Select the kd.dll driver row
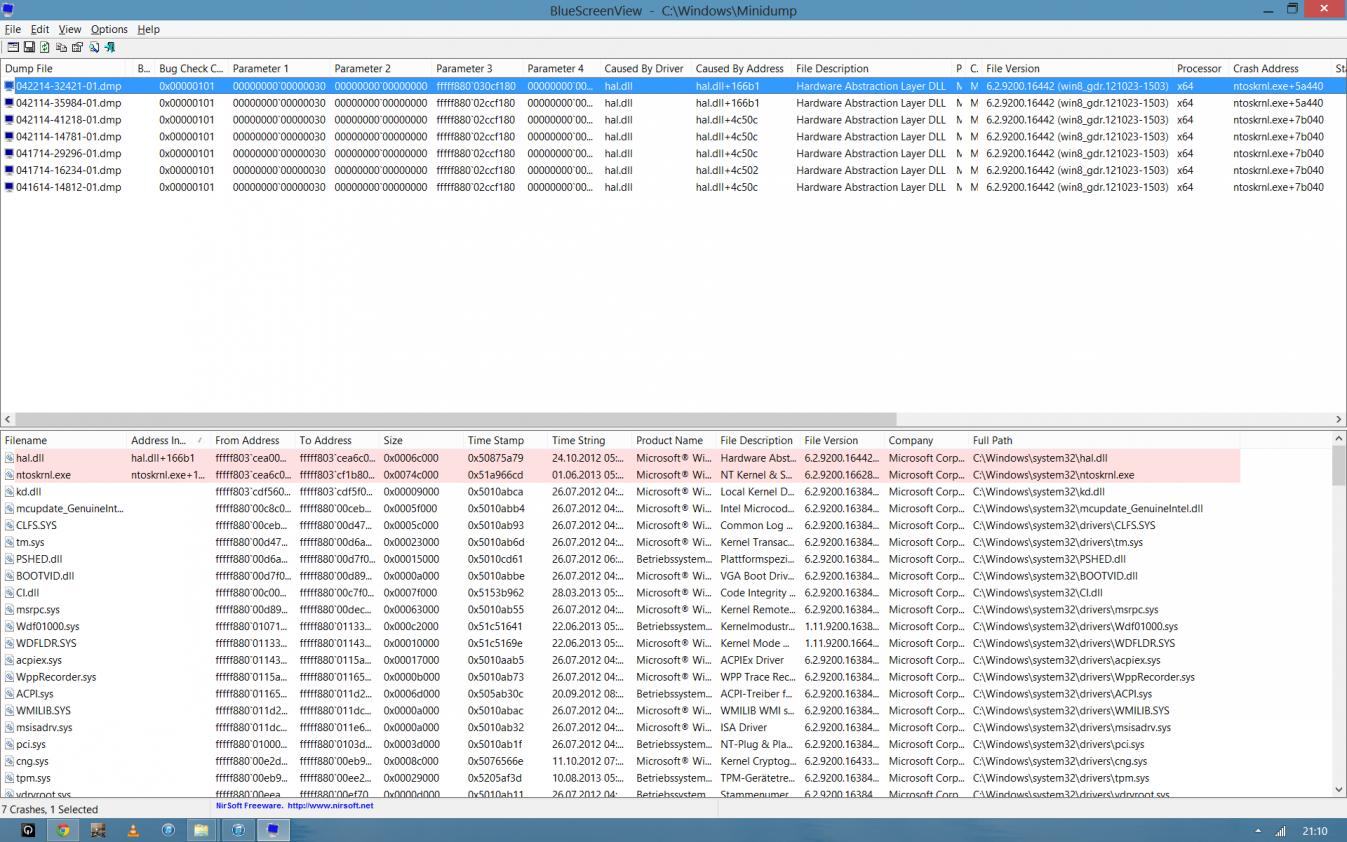 pyautogui.click(x=620, y=492)
